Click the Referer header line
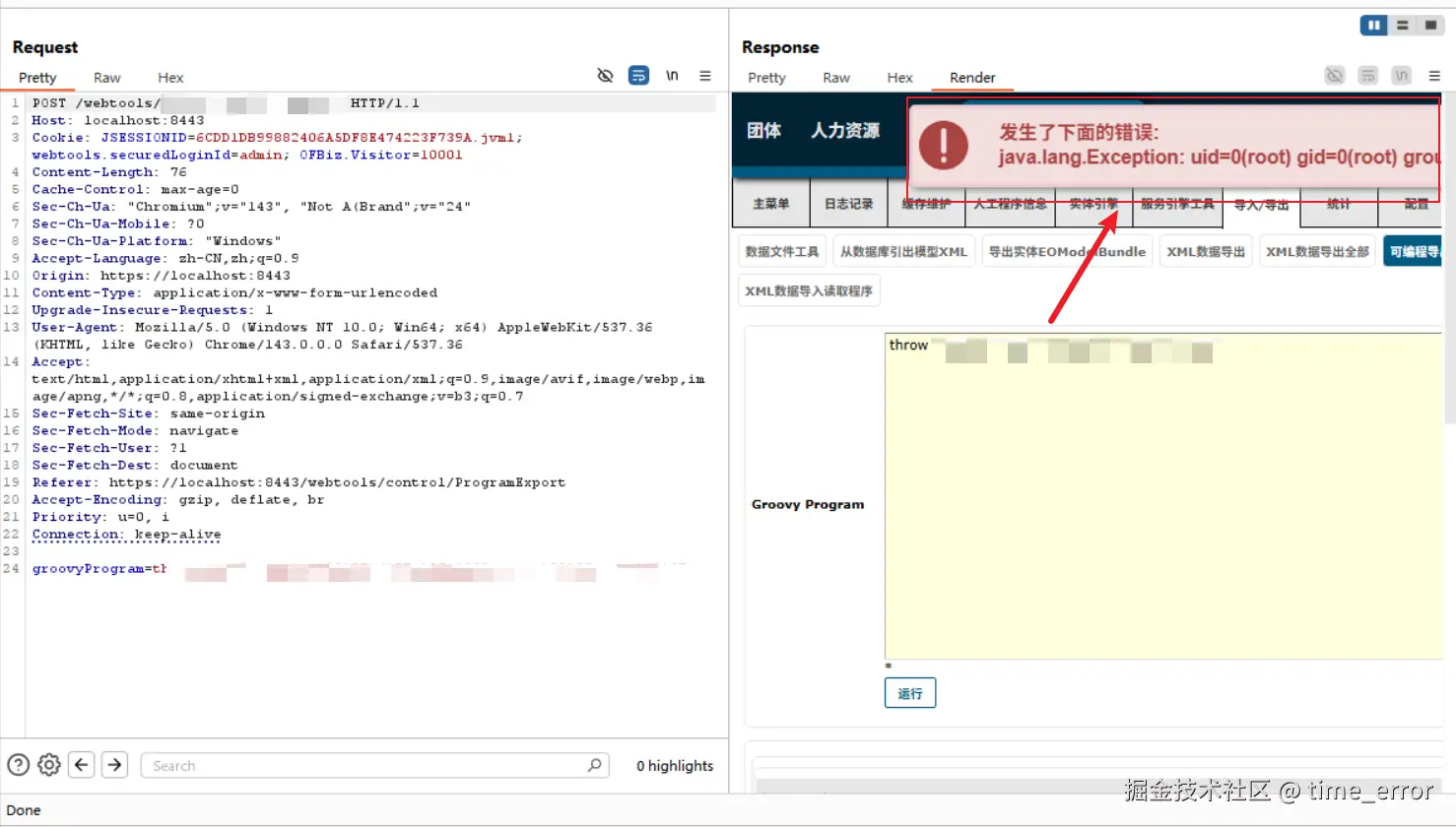1456x827 pixels. (x=298, y=482)
